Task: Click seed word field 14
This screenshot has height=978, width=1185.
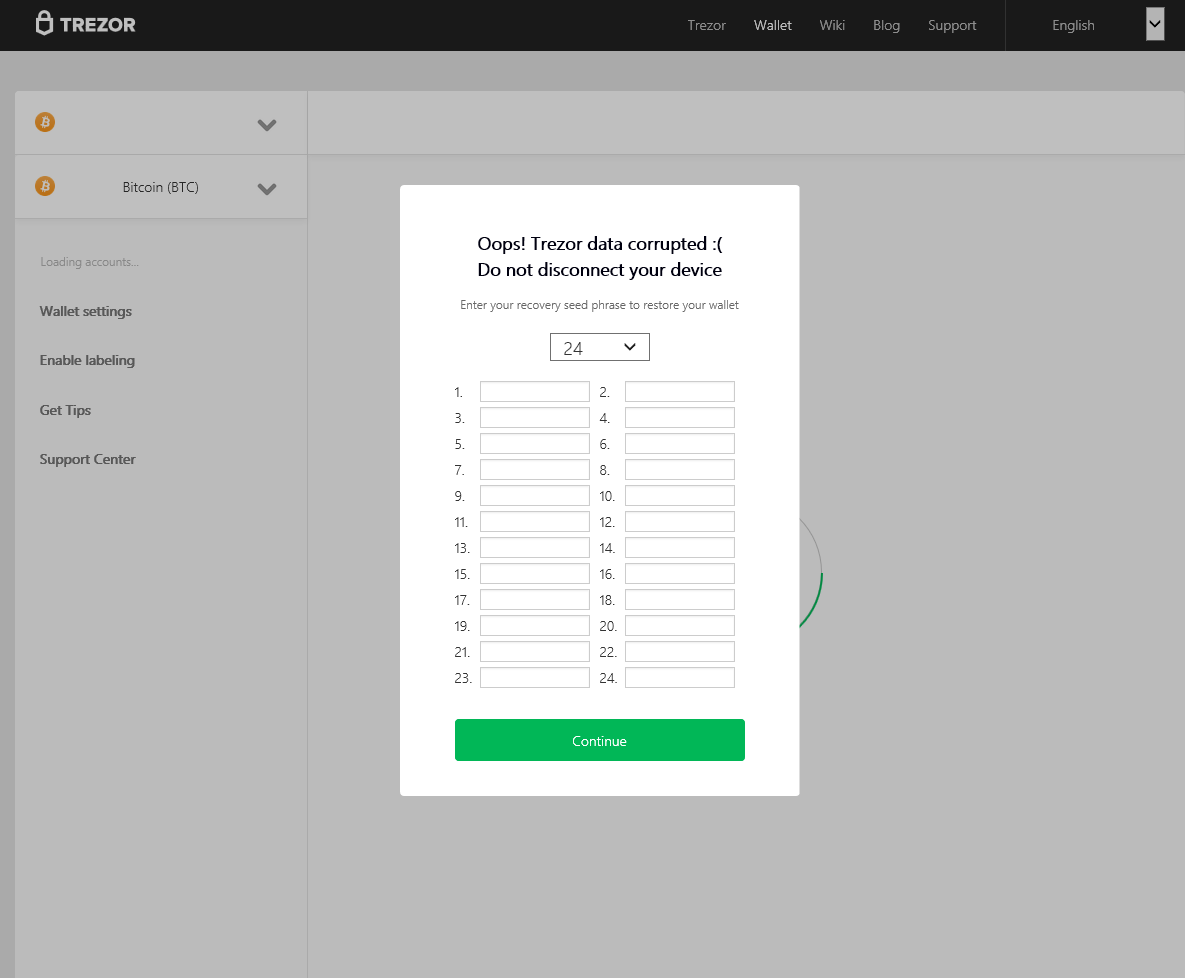Action: pos(679,547)
